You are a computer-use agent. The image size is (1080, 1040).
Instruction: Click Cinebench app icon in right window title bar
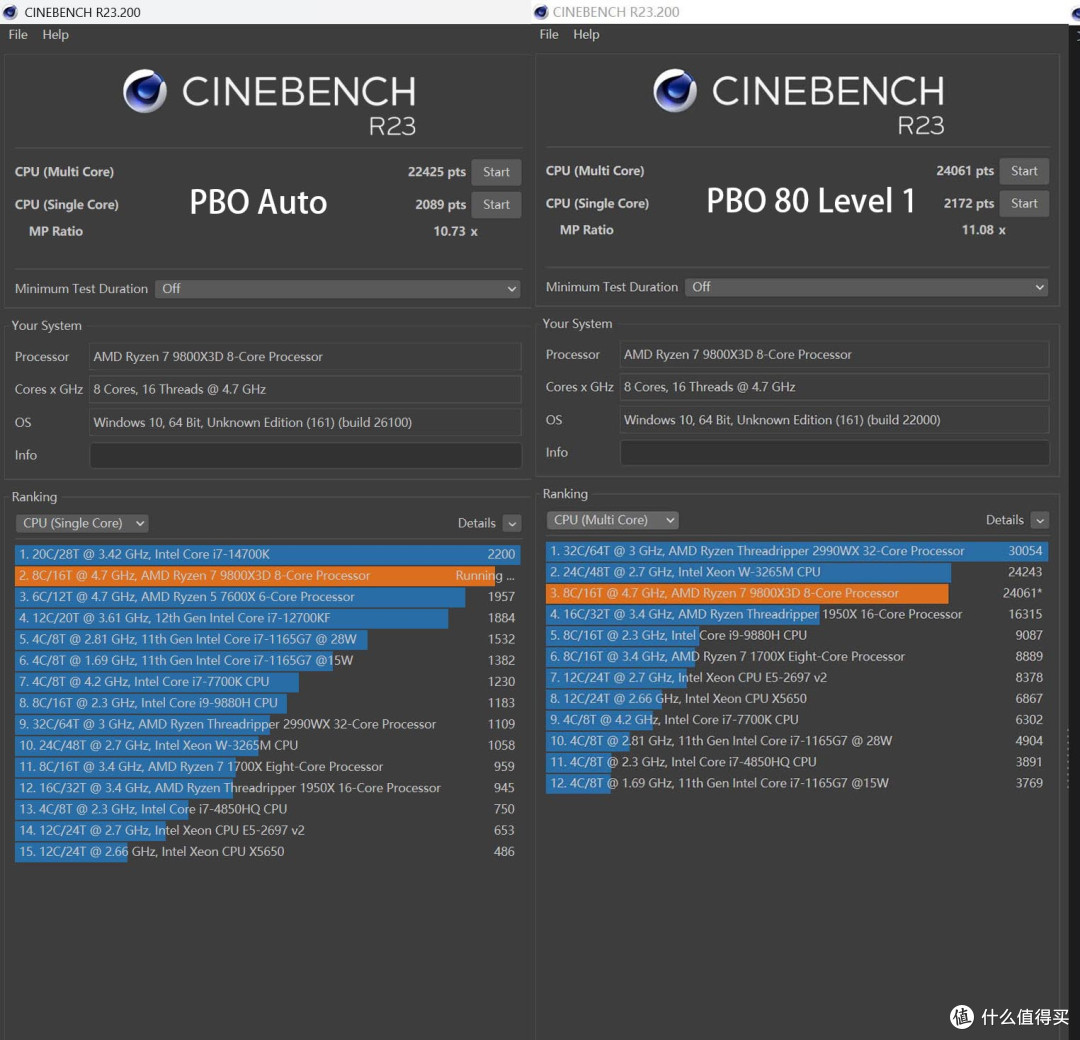point(541,12)
